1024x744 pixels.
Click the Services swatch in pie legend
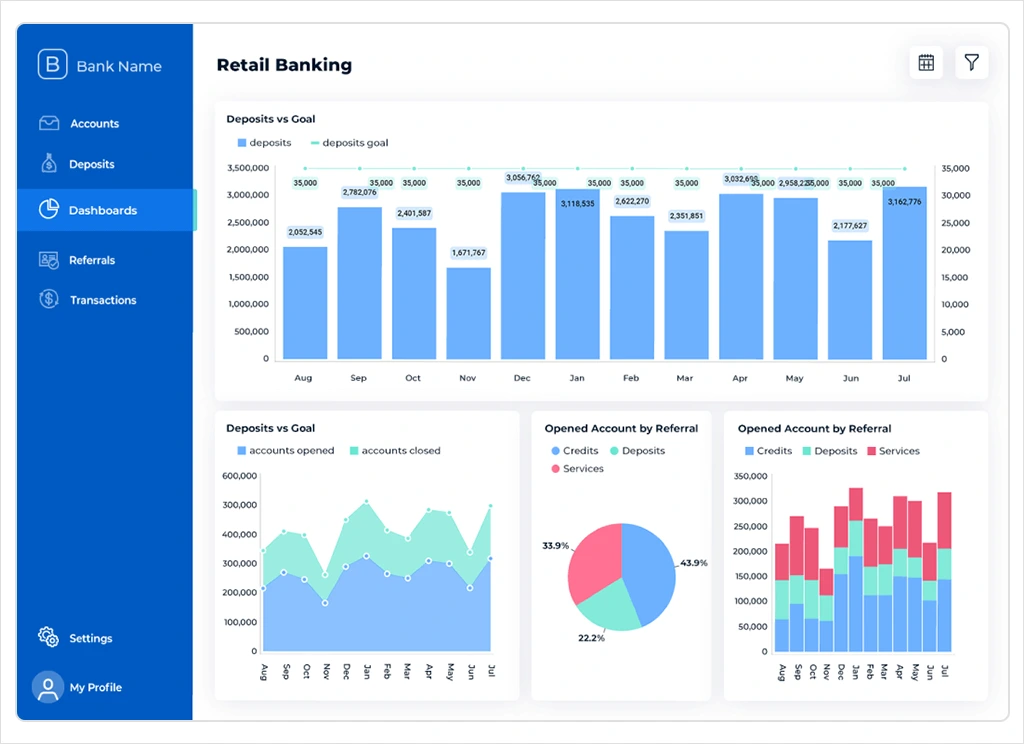[x=554, y=469]
